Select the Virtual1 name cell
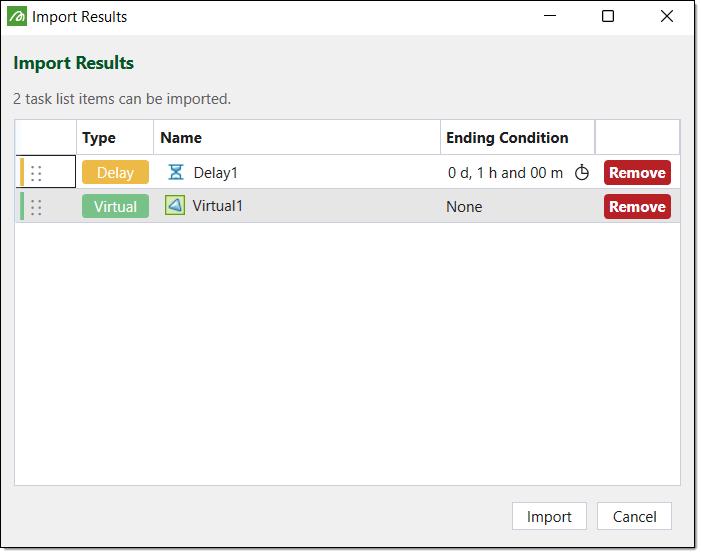 click(218, 206)
